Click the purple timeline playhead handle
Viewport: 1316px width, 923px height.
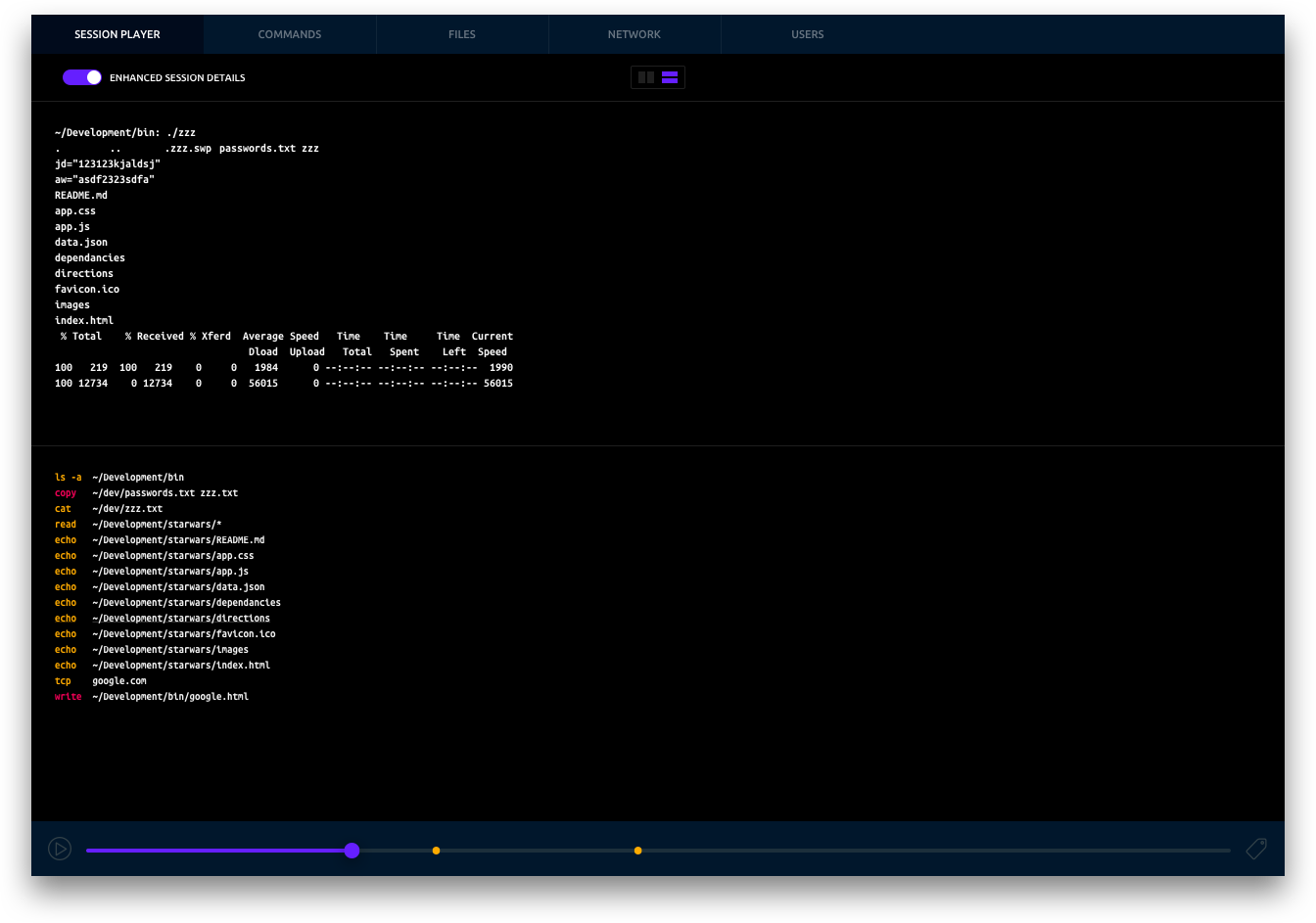[352, 851]
